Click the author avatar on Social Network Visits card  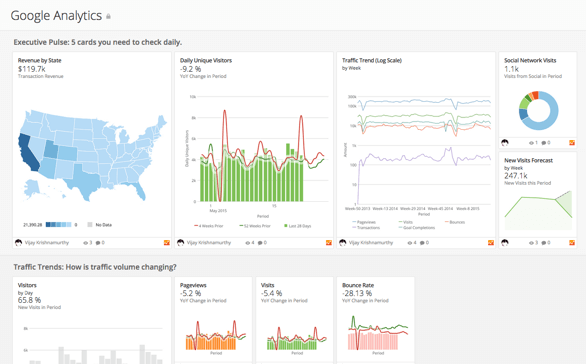click(505, 143)
